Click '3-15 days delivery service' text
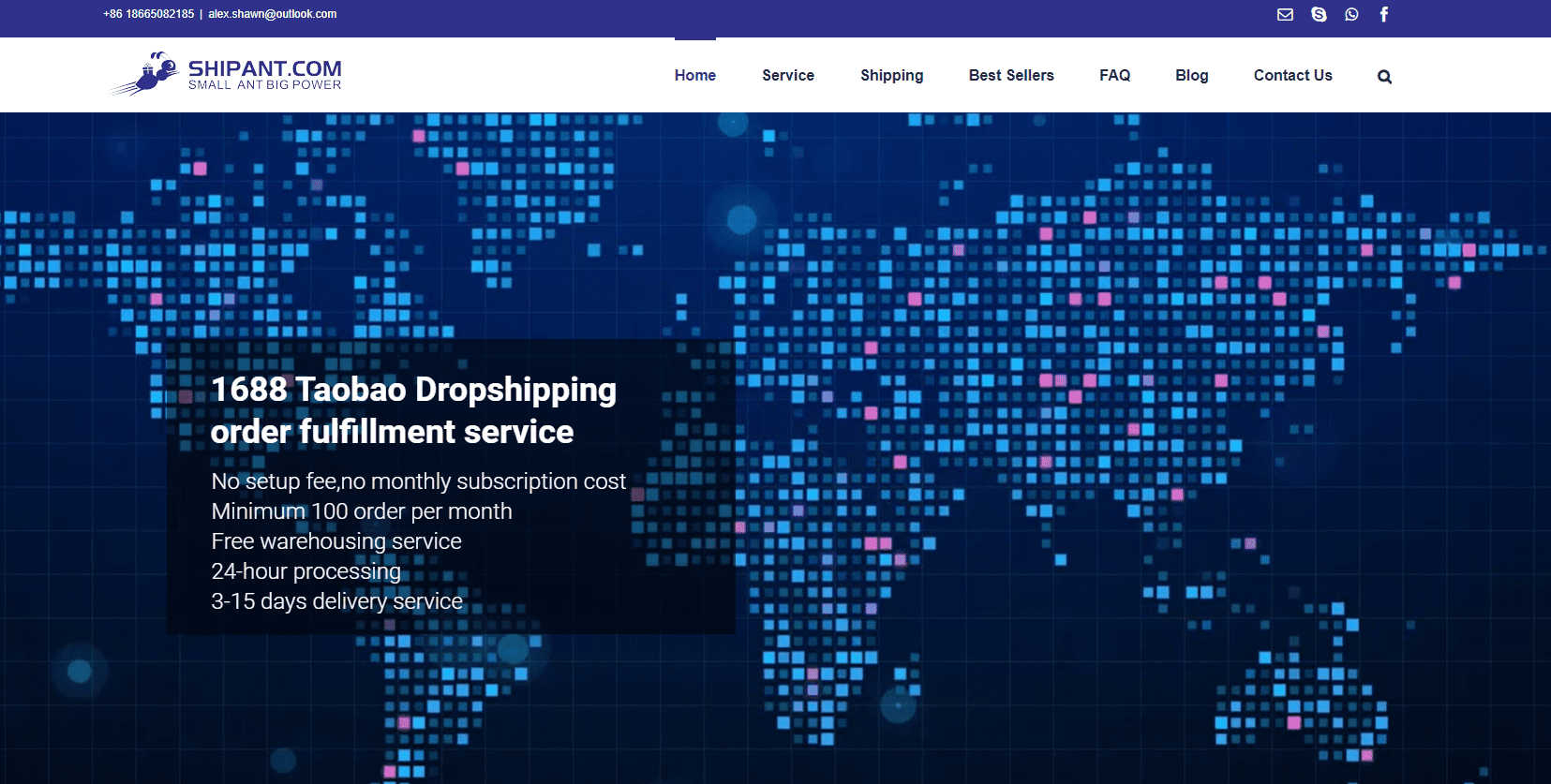The image size is (1551, 784). click(337, 601)
